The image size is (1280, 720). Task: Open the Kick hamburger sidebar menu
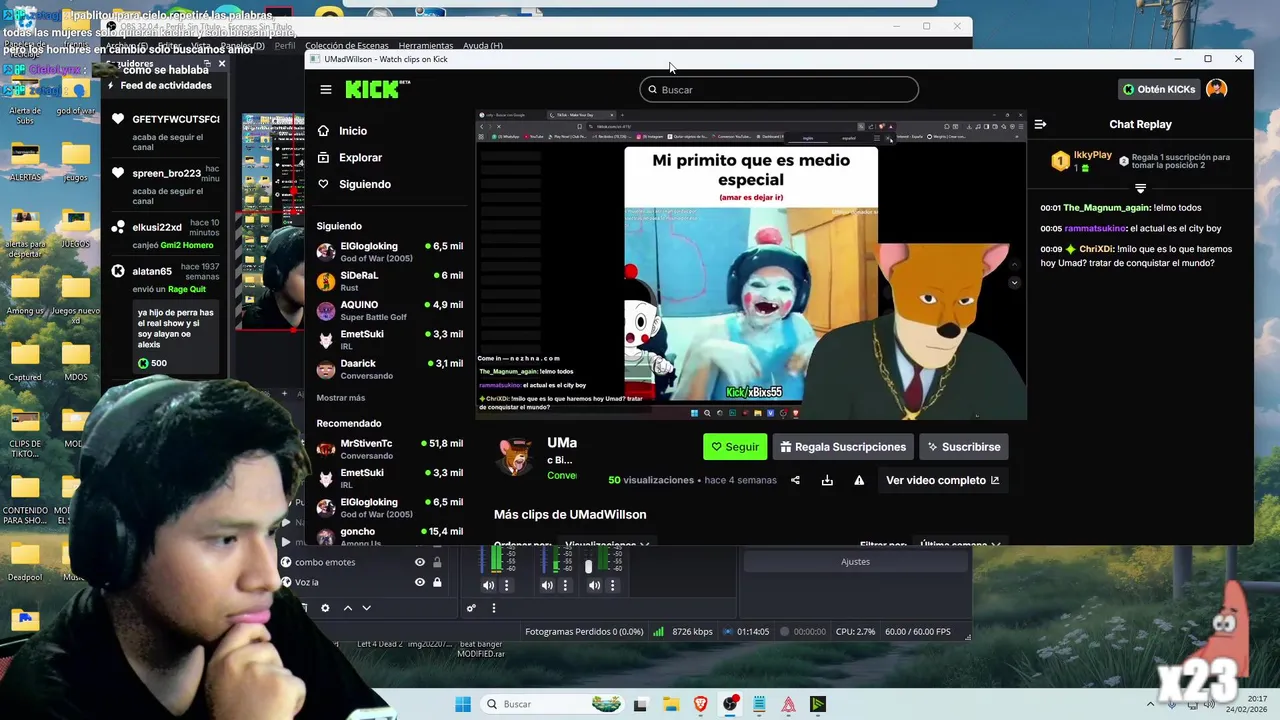[326, 90]
